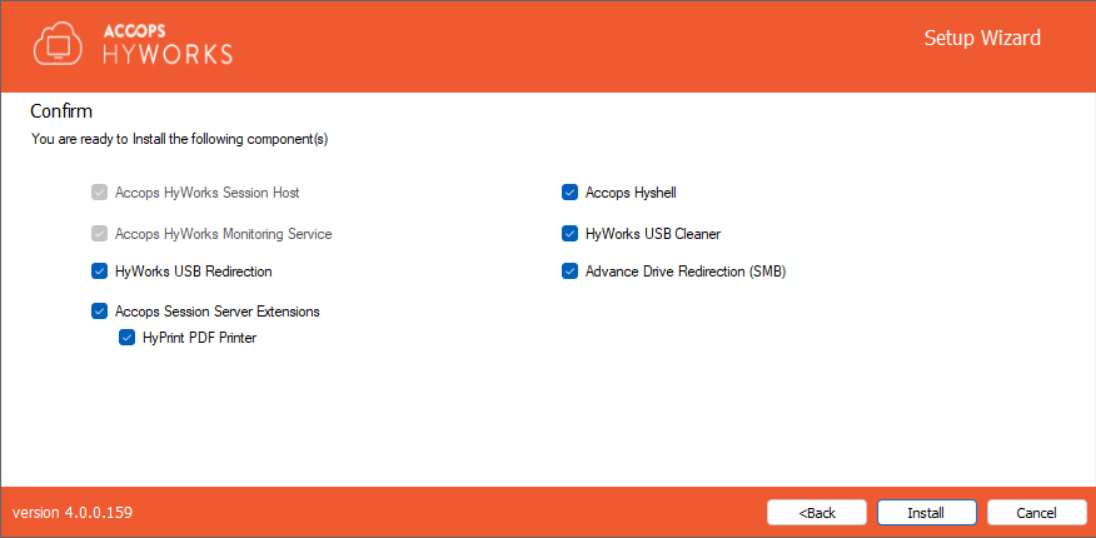Click the 'Accops HyWorks Monitoring Service' label text
1096x538 pixels.
tap(223, 234)
